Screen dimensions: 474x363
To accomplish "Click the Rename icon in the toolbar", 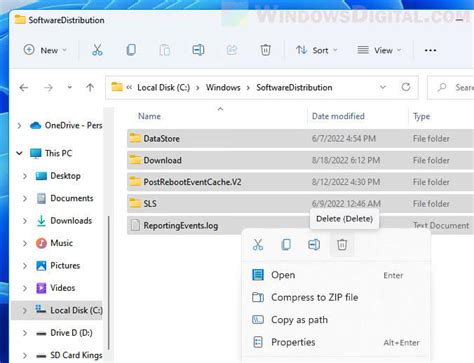I will (198, 50).
